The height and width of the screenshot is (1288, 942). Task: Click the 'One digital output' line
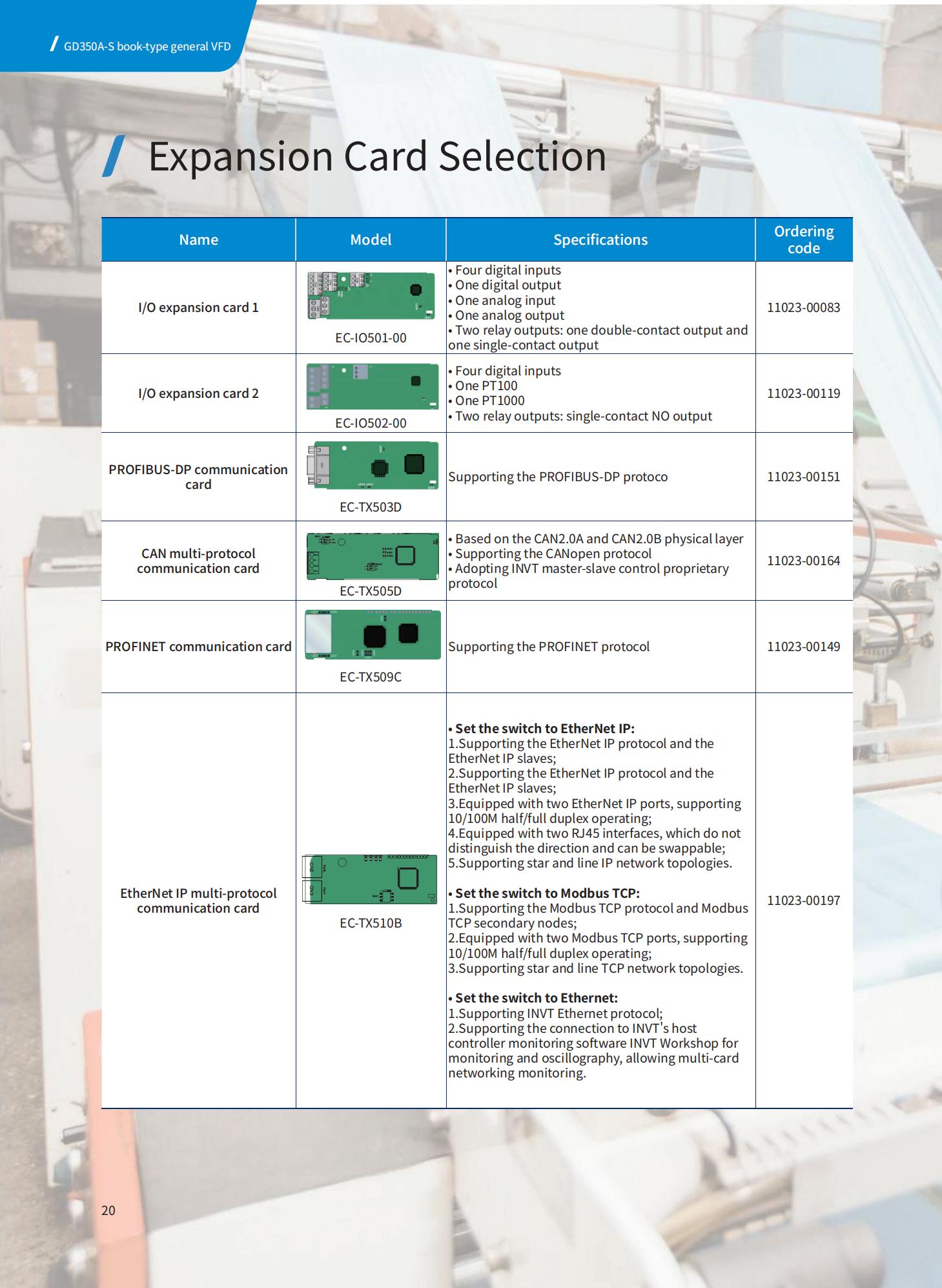(504, 285)
